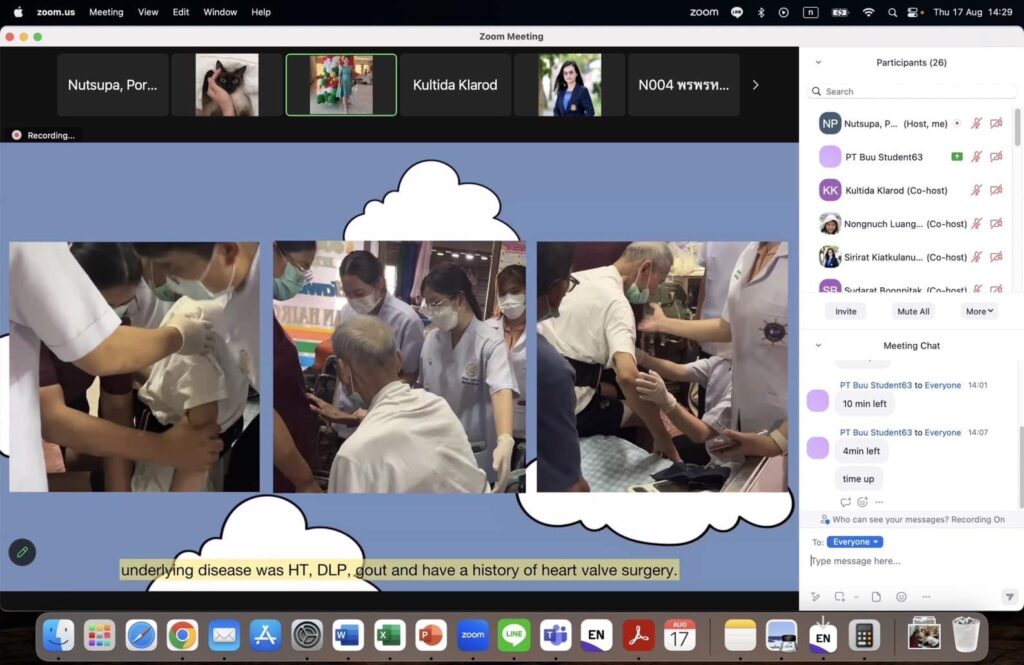Open Microsoft Teams from the dock

(555, 635)
